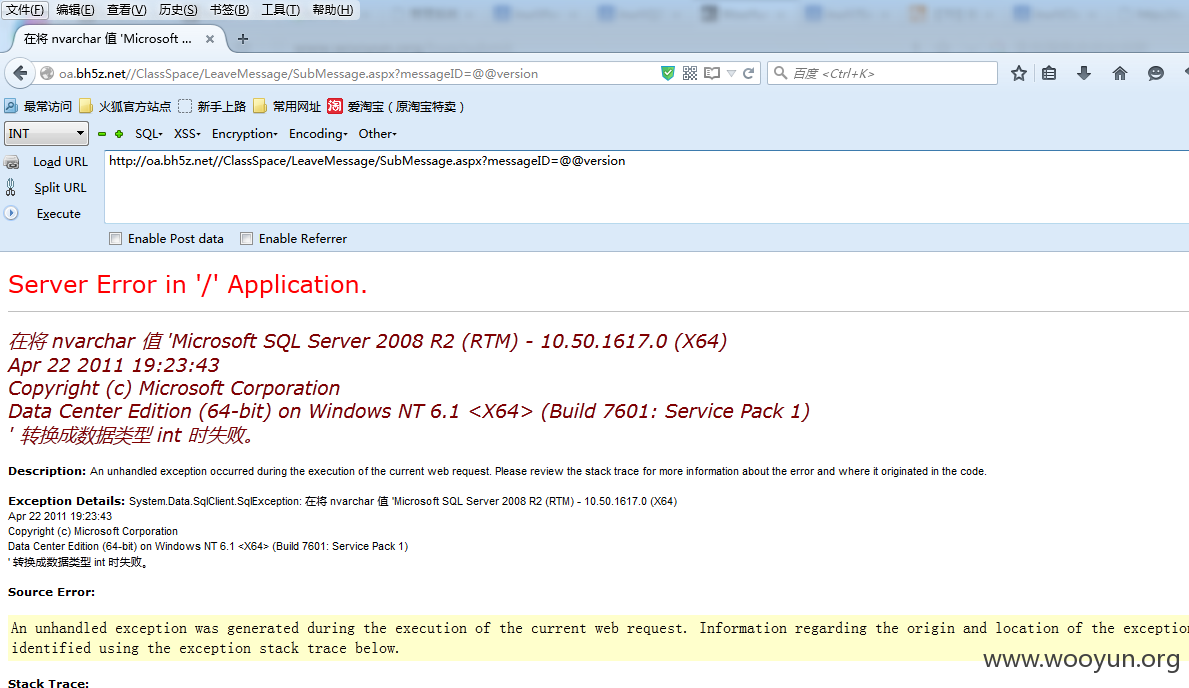Show bookmarks list icon

(1049, 73)
